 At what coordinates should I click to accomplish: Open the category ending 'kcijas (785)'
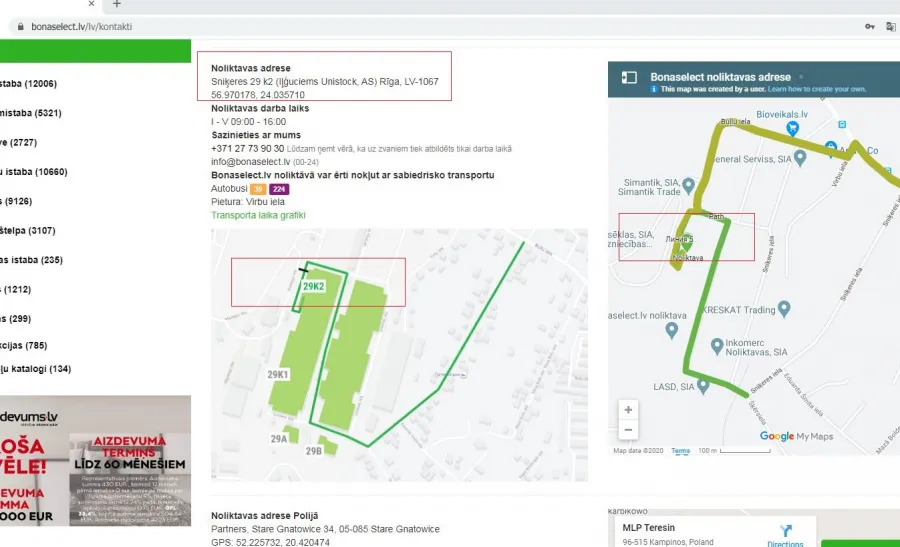tap(24, 346)
